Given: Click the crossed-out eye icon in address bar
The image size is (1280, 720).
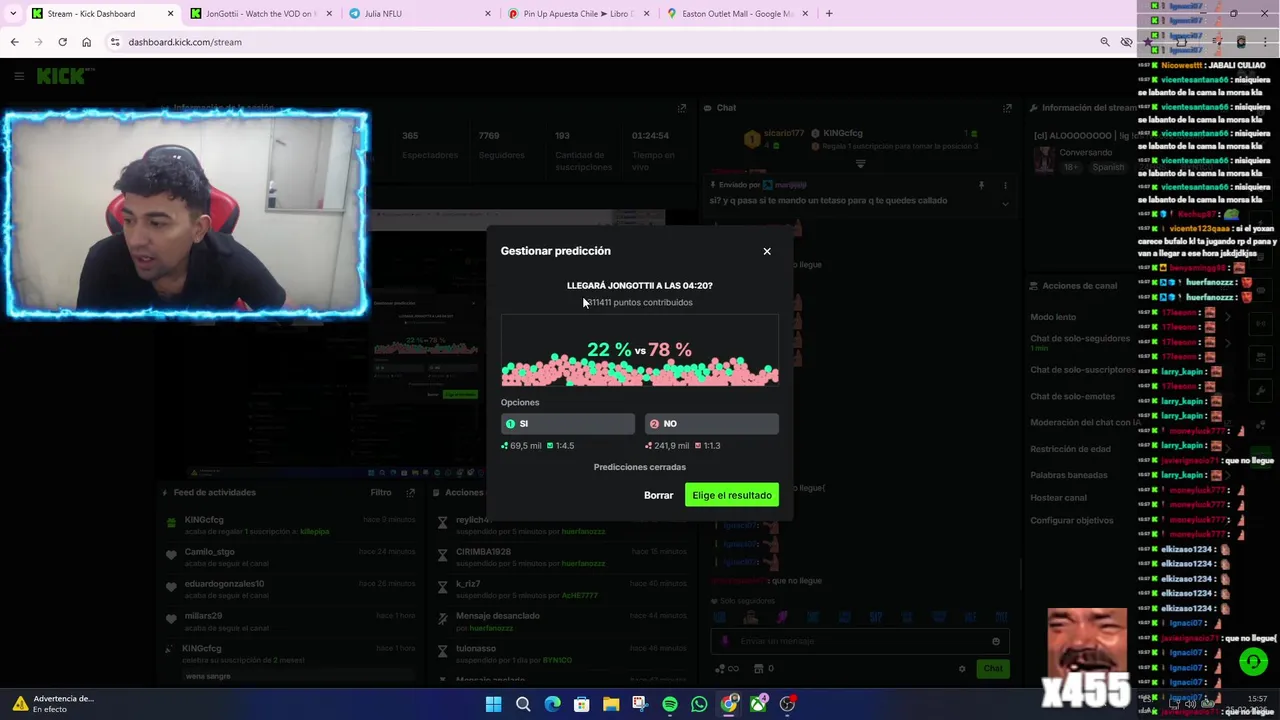Looking at the screenshot, I should pos(1127,42).
